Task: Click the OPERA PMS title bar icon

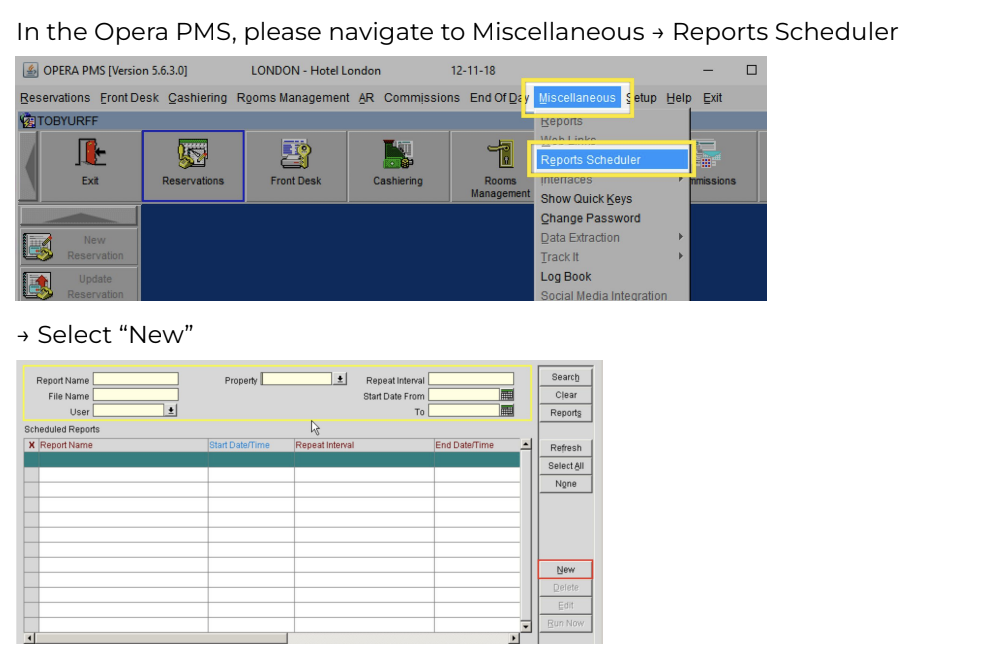Action: 31,70
